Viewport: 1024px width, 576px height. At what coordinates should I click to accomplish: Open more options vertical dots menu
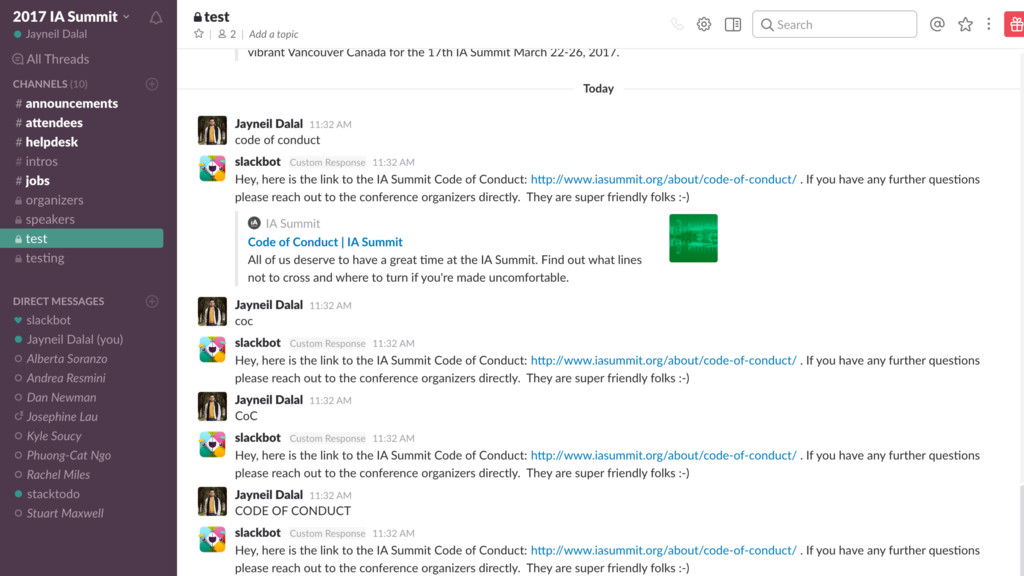pyautogui.click(x=989, y=24)
